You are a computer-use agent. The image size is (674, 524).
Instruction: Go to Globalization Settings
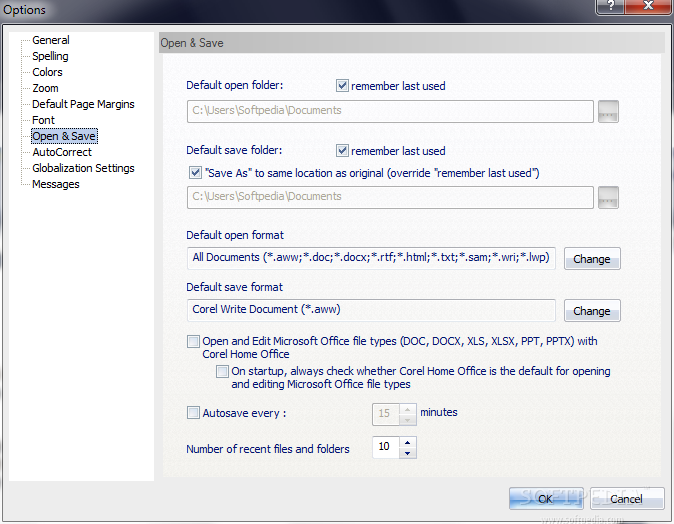[83, 168]
